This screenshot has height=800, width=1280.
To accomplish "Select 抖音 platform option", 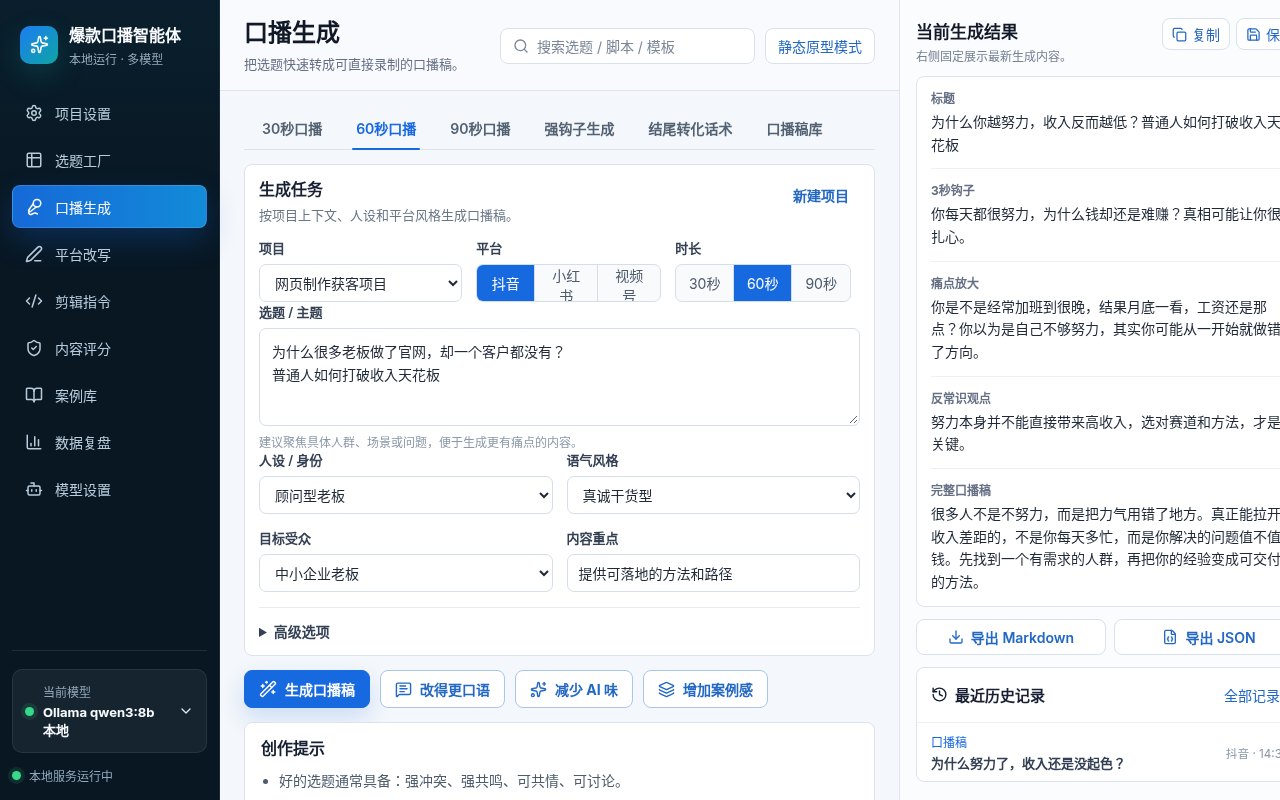I will click(506, 283).
